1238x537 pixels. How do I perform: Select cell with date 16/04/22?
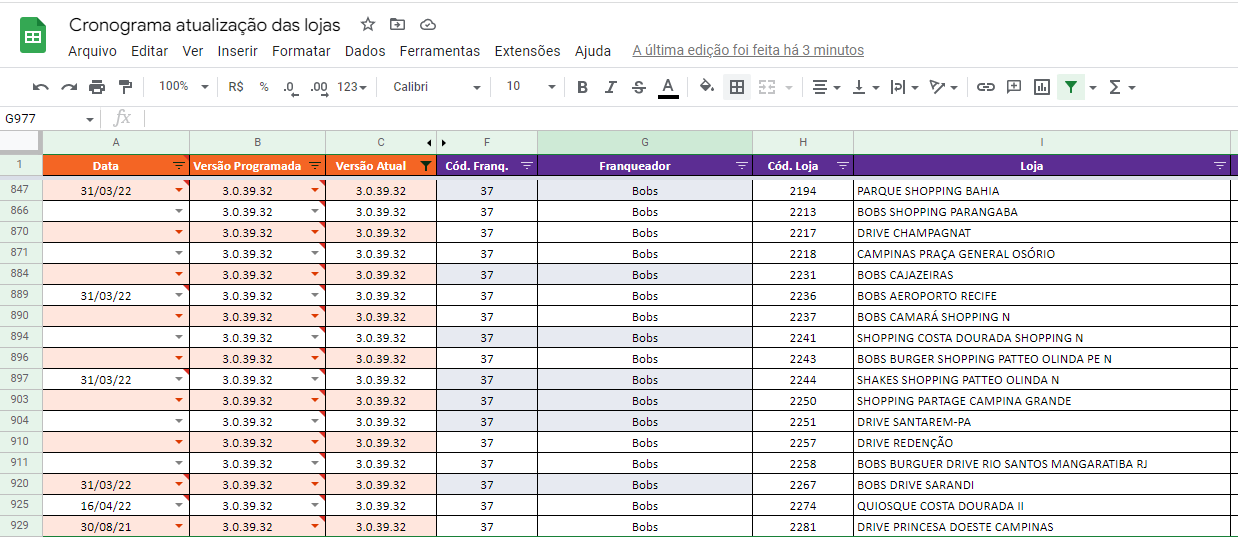click(x=116, y=506)
